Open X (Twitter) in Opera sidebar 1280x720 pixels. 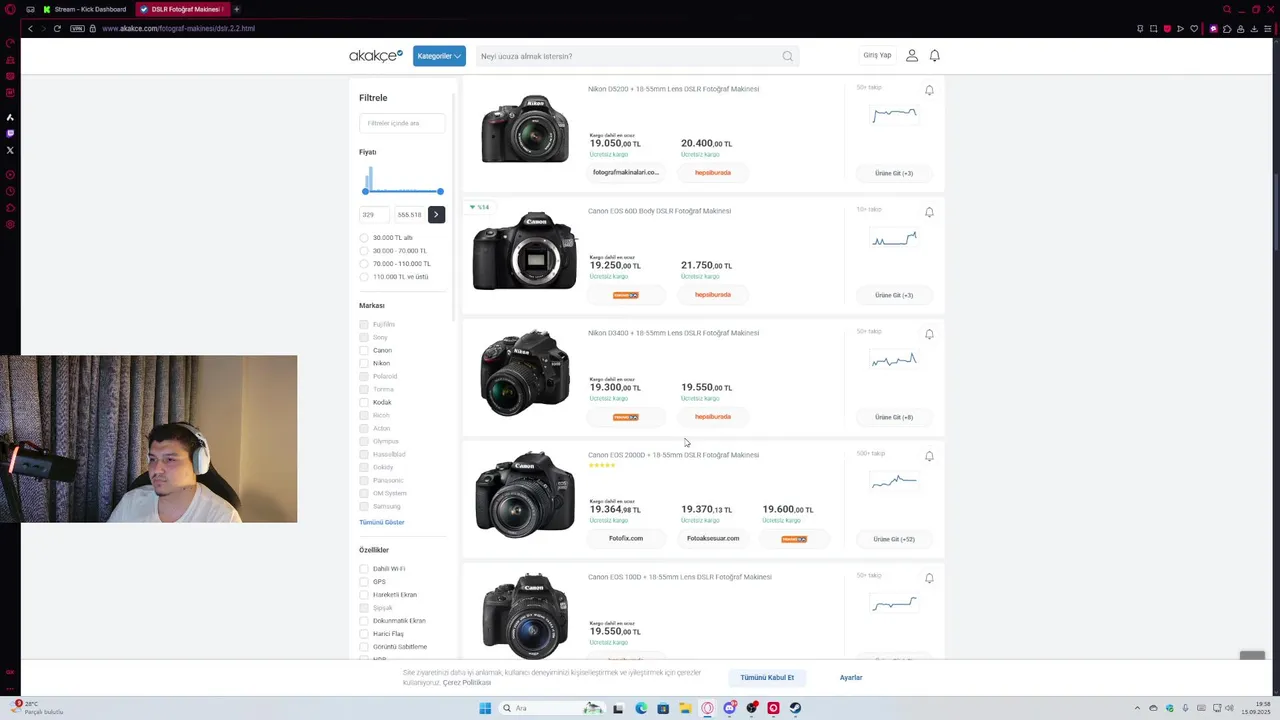pyautogui.click(x=10, y=150)
